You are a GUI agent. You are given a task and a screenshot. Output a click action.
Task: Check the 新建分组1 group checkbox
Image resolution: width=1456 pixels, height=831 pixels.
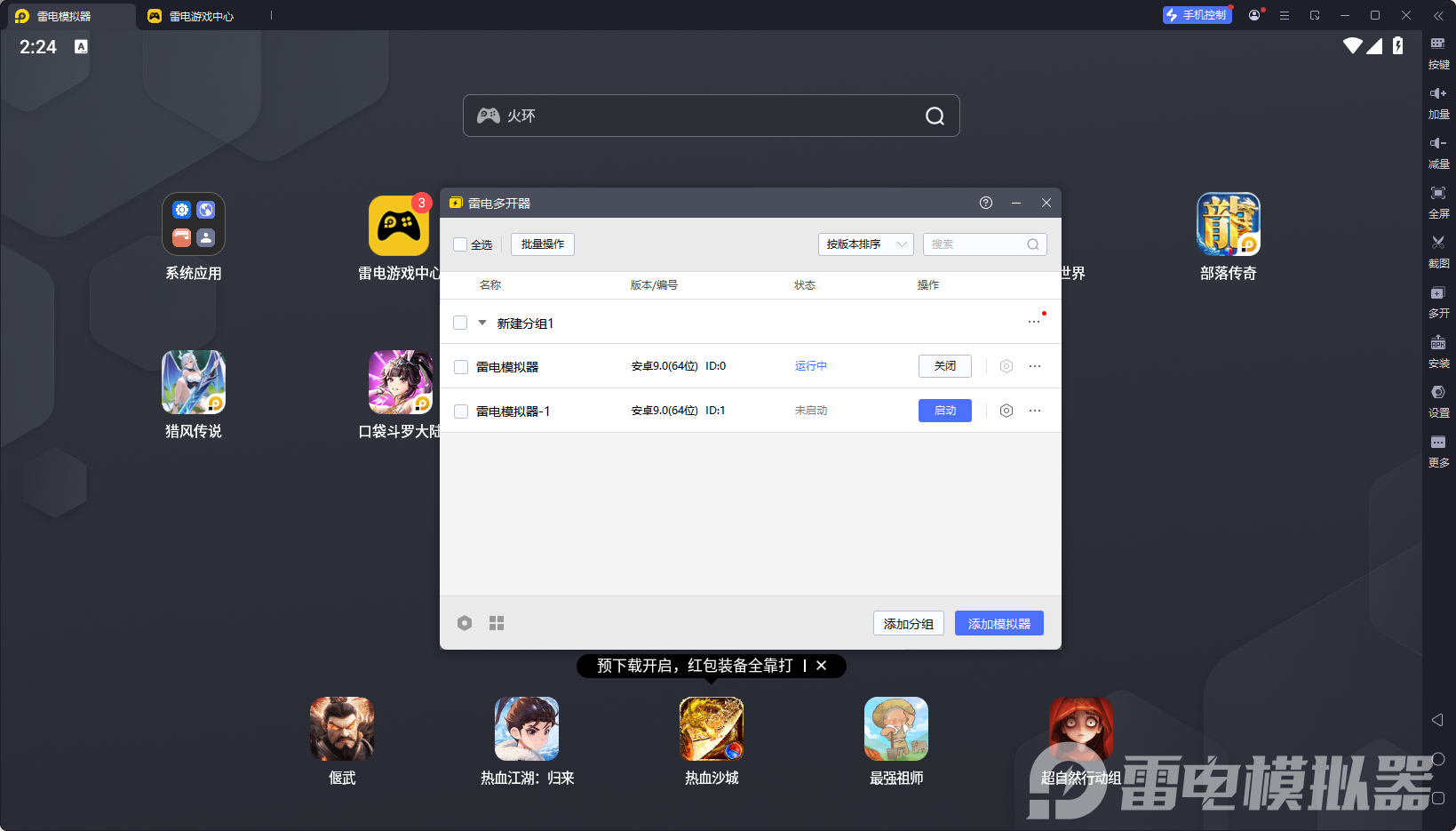click(460, 322)
